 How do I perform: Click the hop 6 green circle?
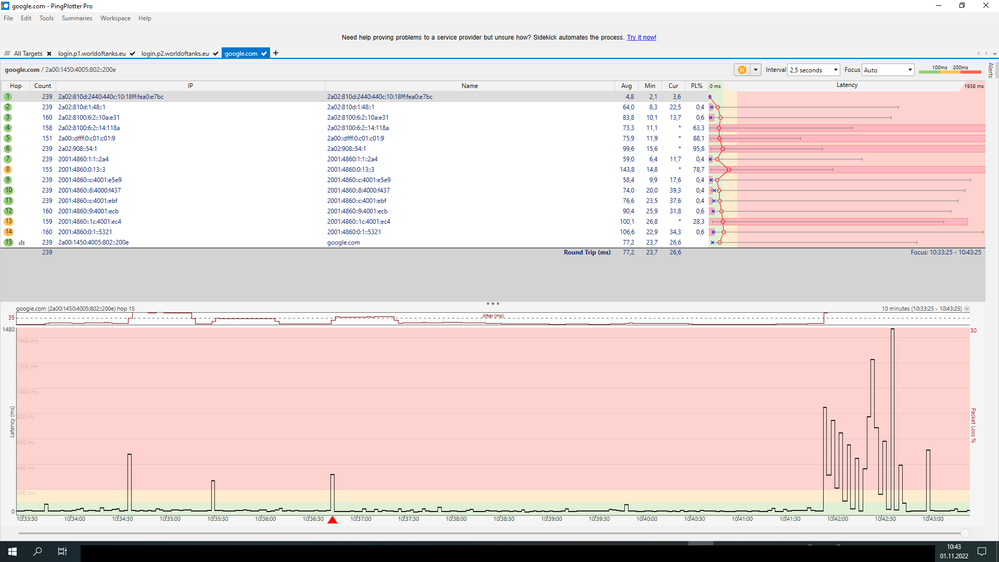(x=8, y=148)
